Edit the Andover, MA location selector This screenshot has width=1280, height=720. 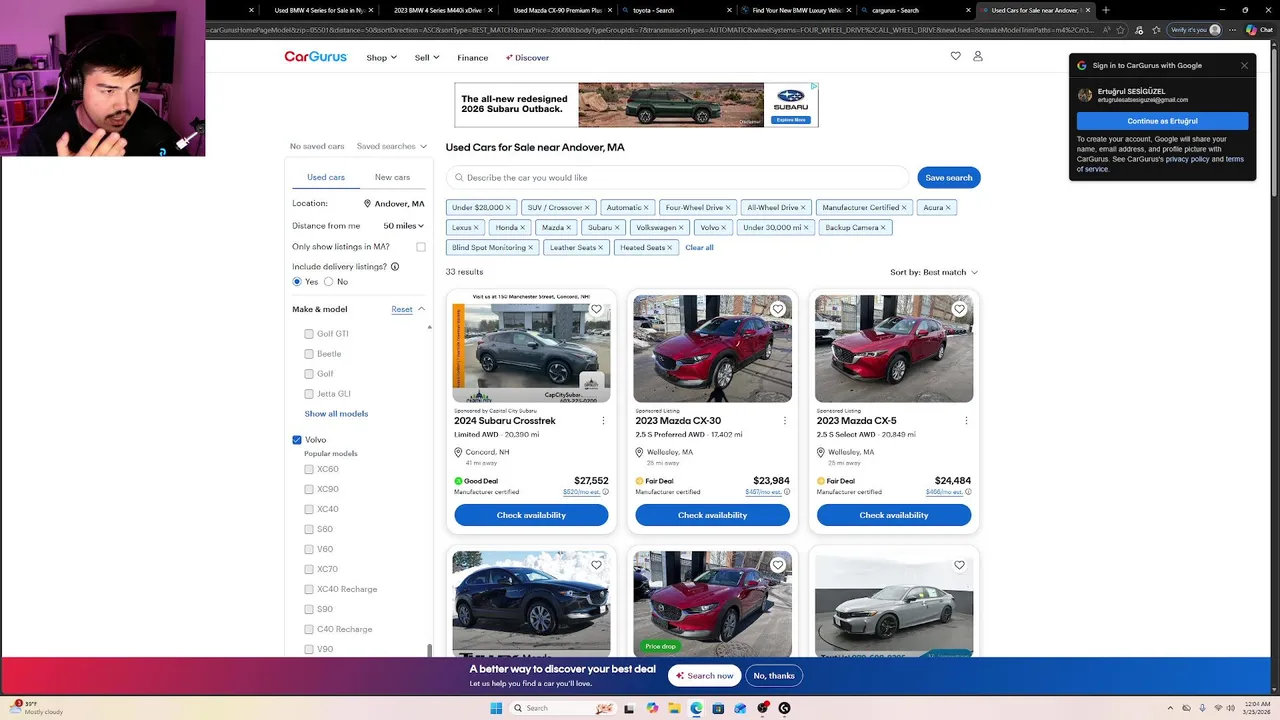394,204
